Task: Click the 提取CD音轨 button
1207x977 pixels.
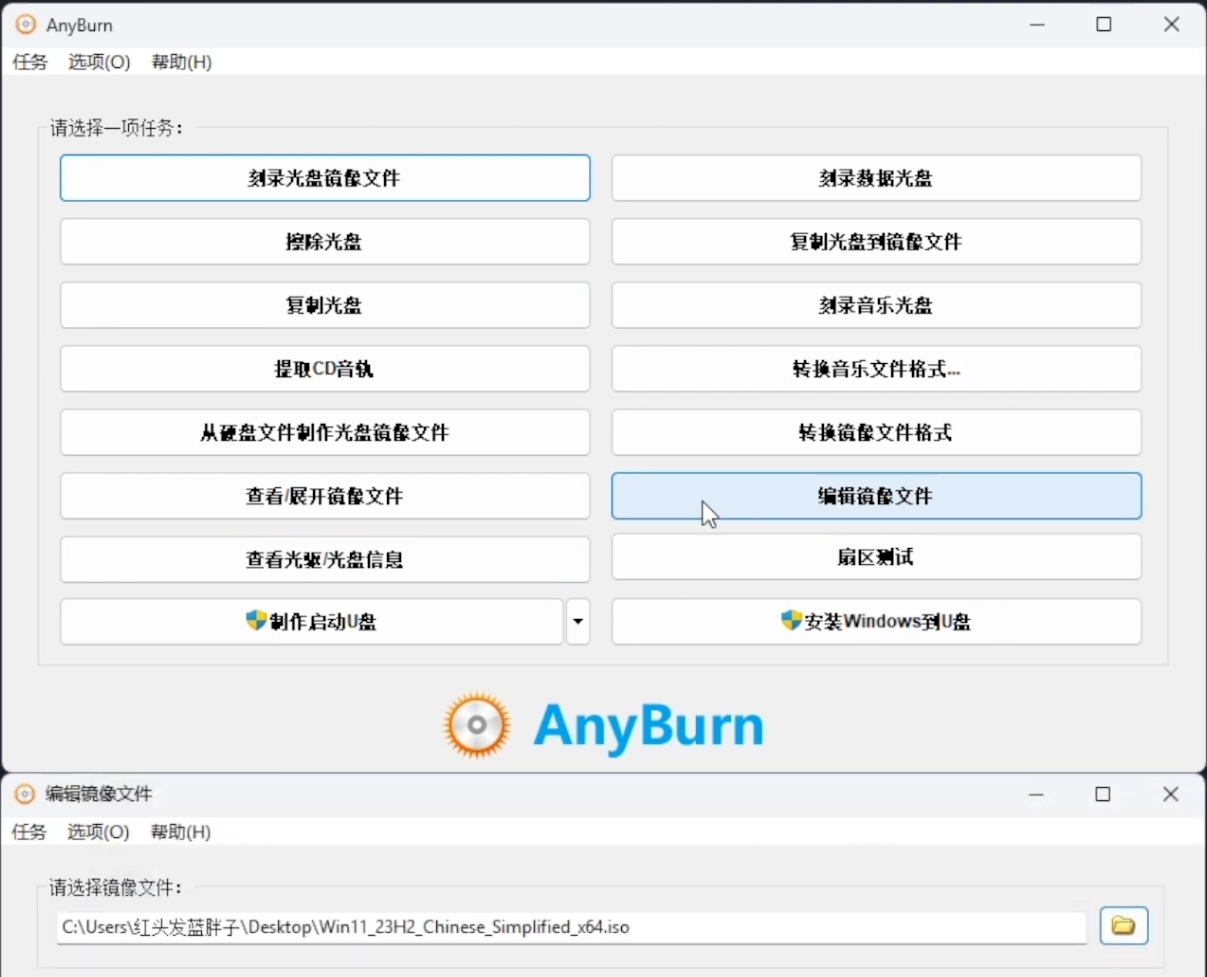Action: (x=325, y=369)
